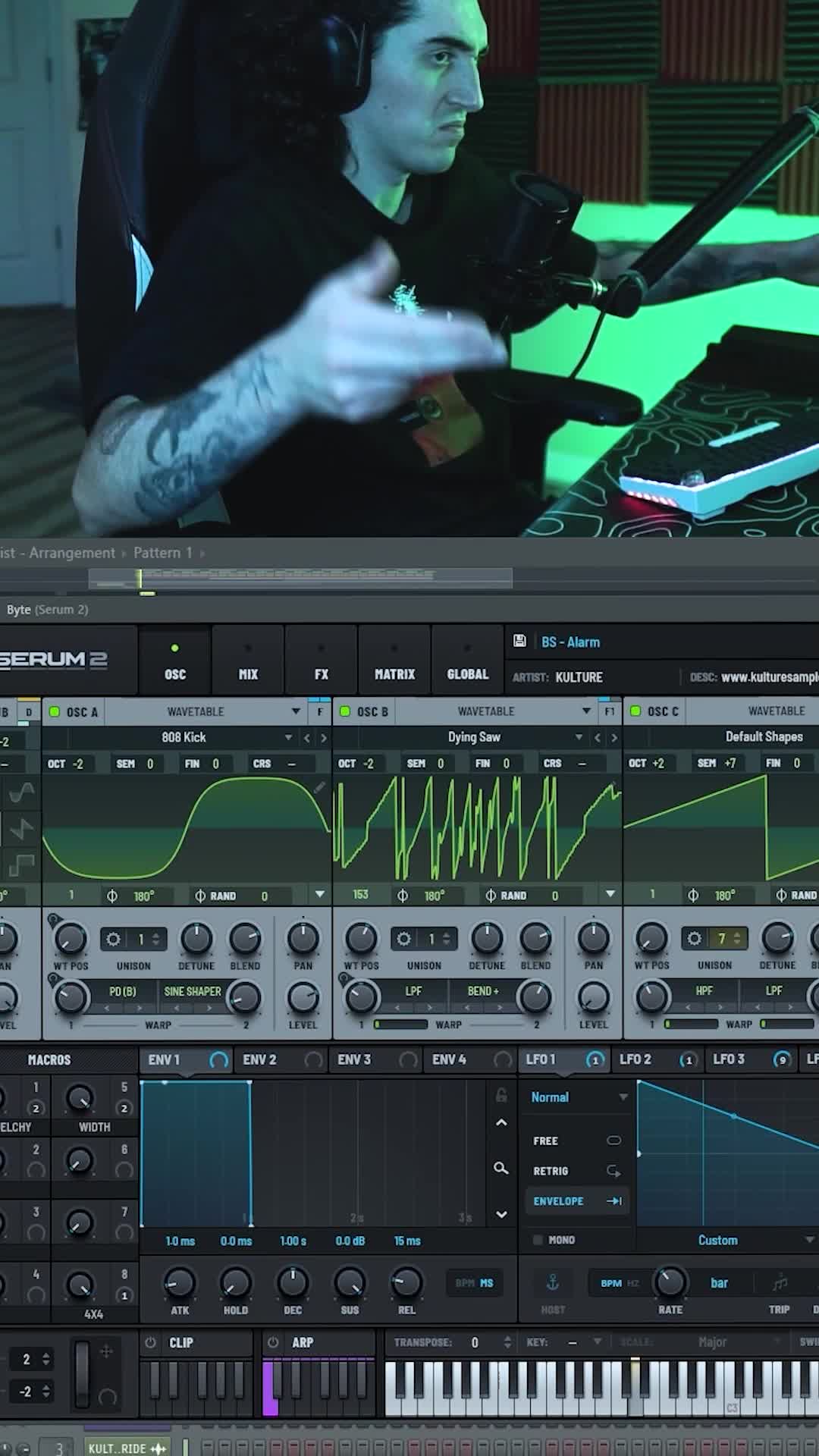Click OSC A next wavetable arrow
819x1456 pixels.
tap(324, 737)
